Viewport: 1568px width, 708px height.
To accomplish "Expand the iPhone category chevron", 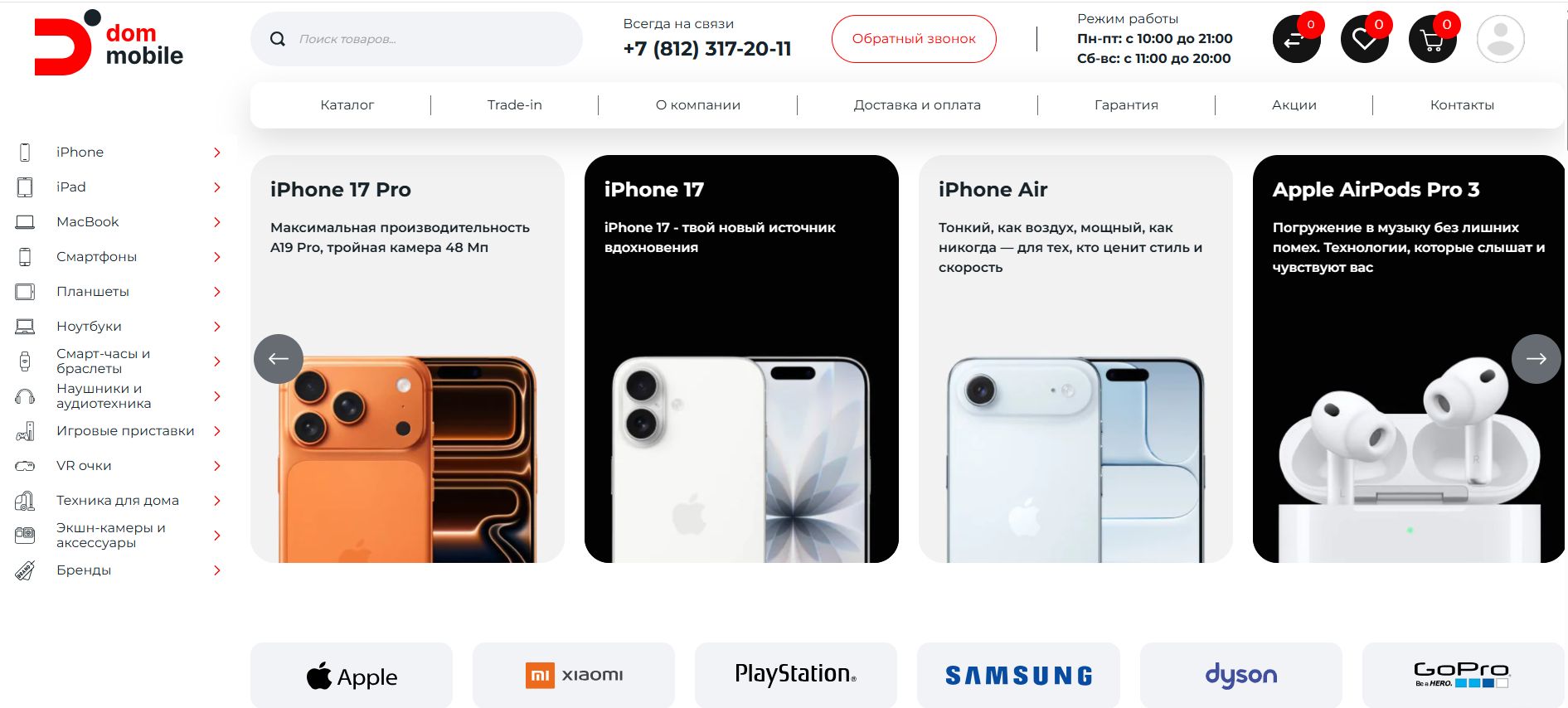I will (217, 153).
